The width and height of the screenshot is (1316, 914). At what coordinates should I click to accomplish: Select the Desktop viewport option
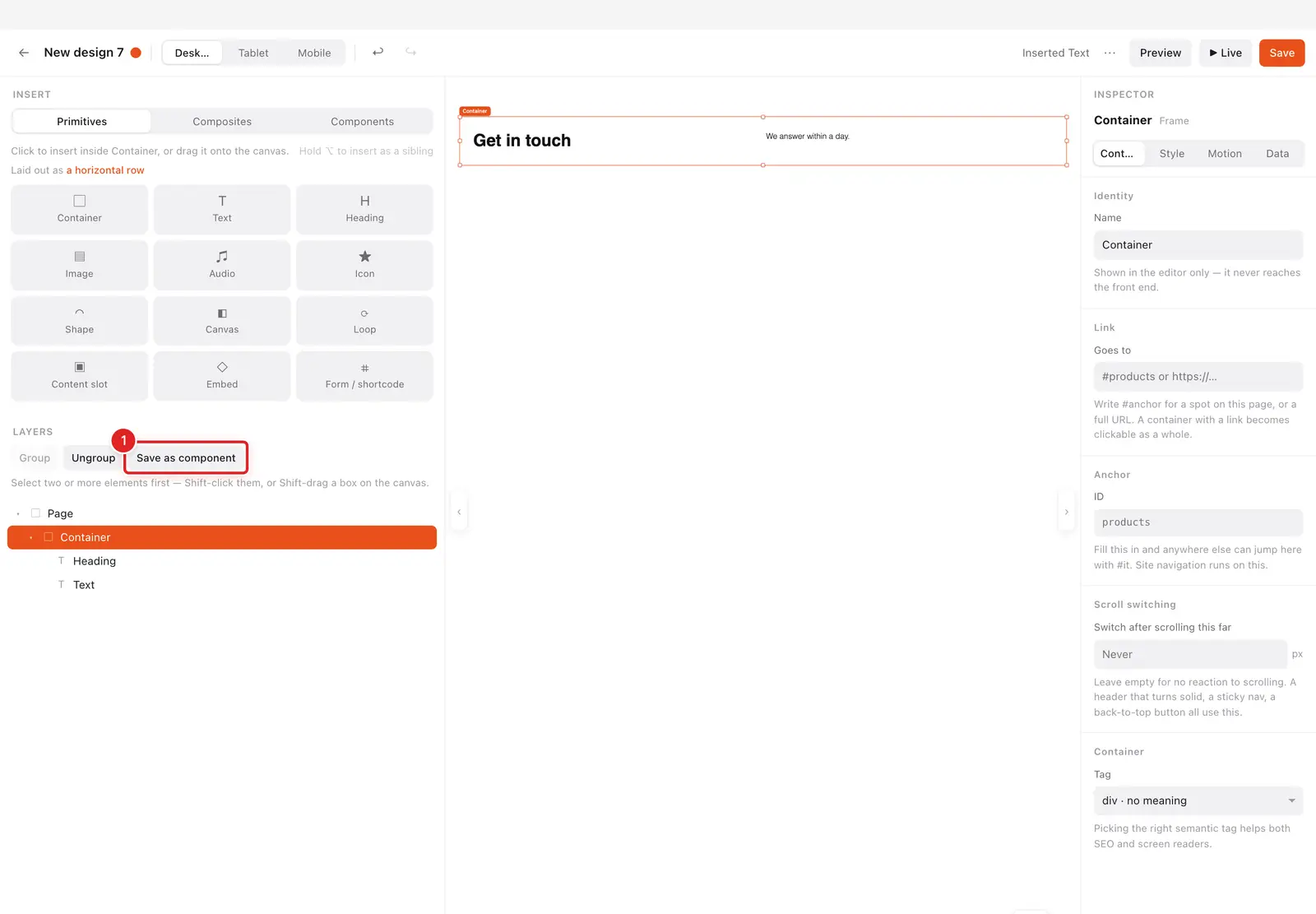(x=192, y=53)
